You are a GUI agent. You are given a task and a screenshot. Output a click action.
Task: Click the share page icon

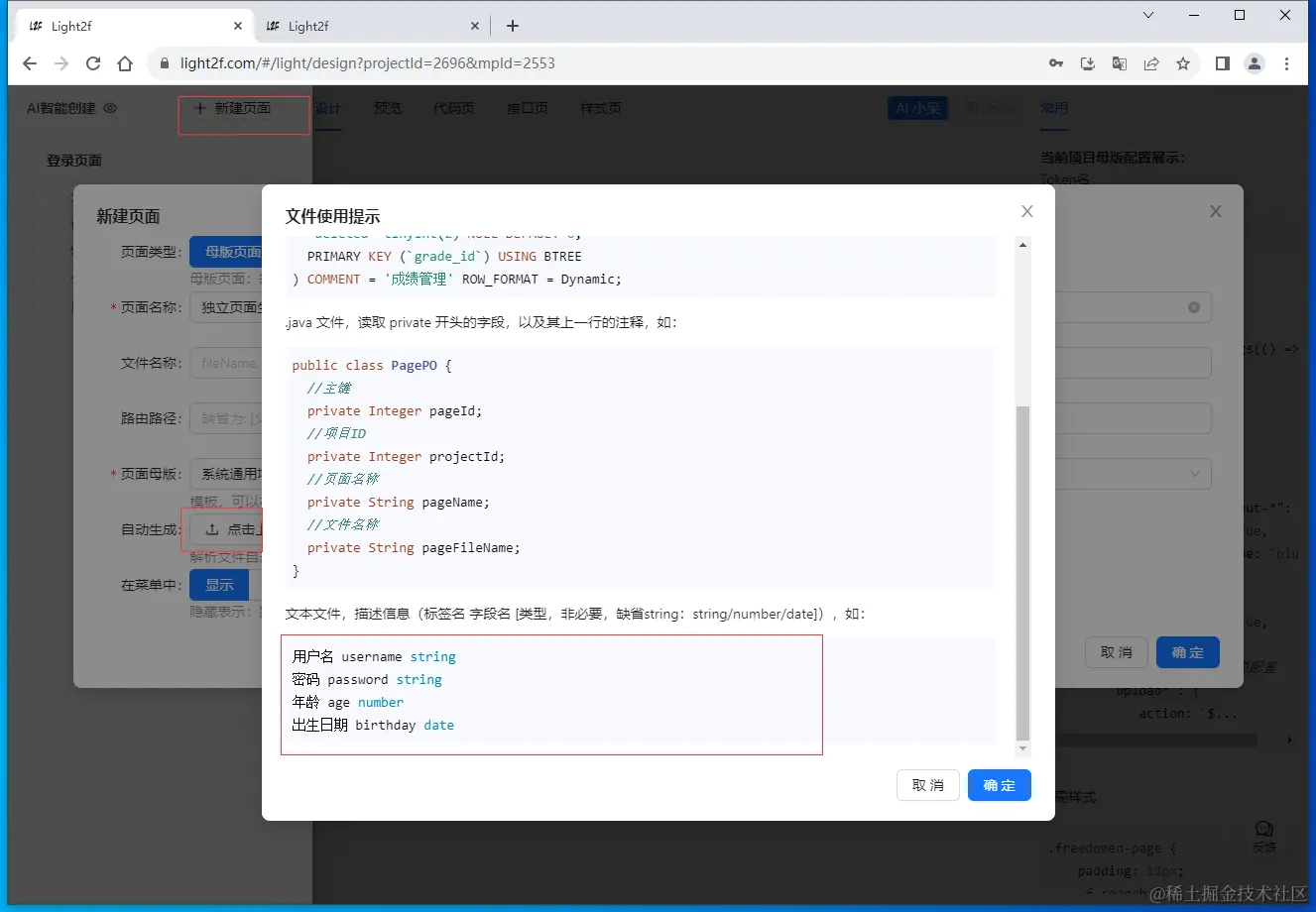(1151, 63)
